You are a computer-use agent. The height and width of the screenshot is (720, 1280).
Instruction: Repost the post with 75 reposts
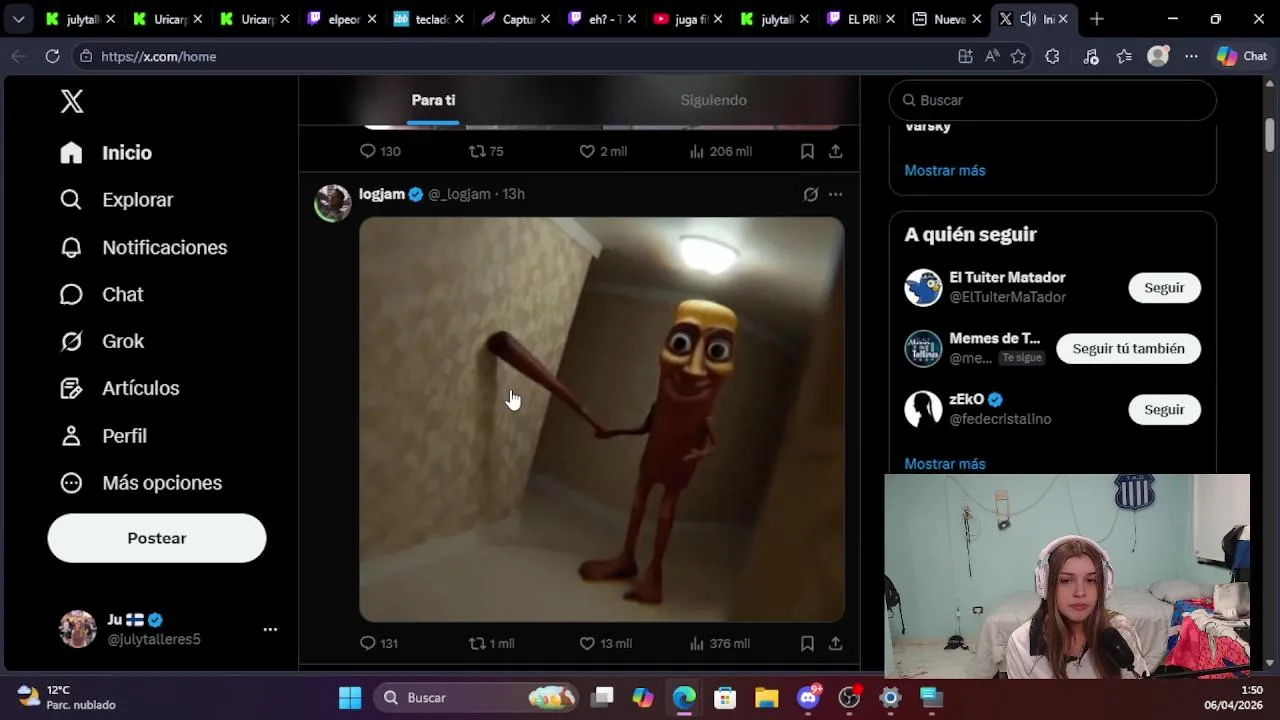486,151
